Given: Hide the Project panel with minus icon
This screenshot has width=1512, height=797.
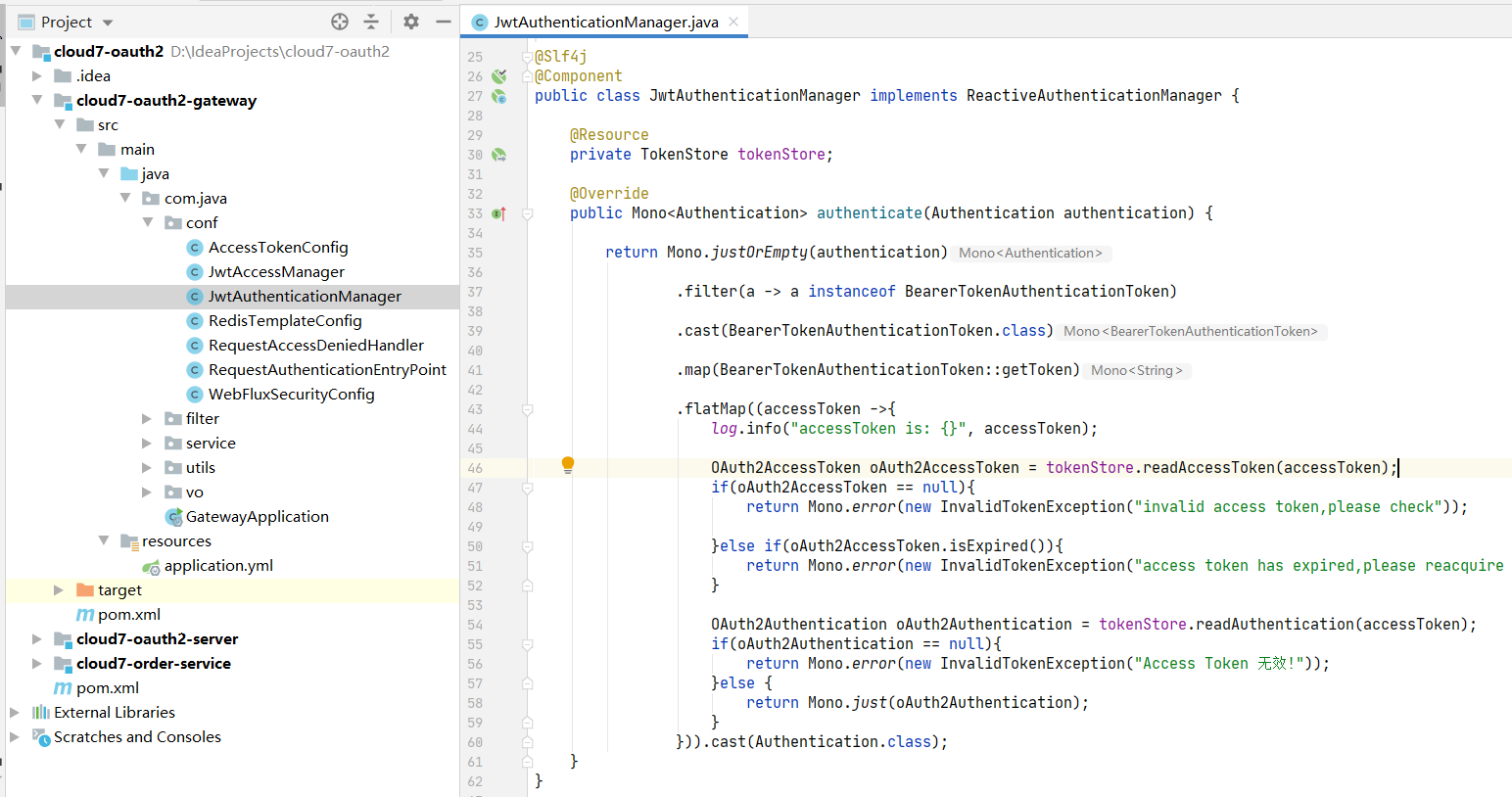Looking at the screenshot, I should 444,22.
